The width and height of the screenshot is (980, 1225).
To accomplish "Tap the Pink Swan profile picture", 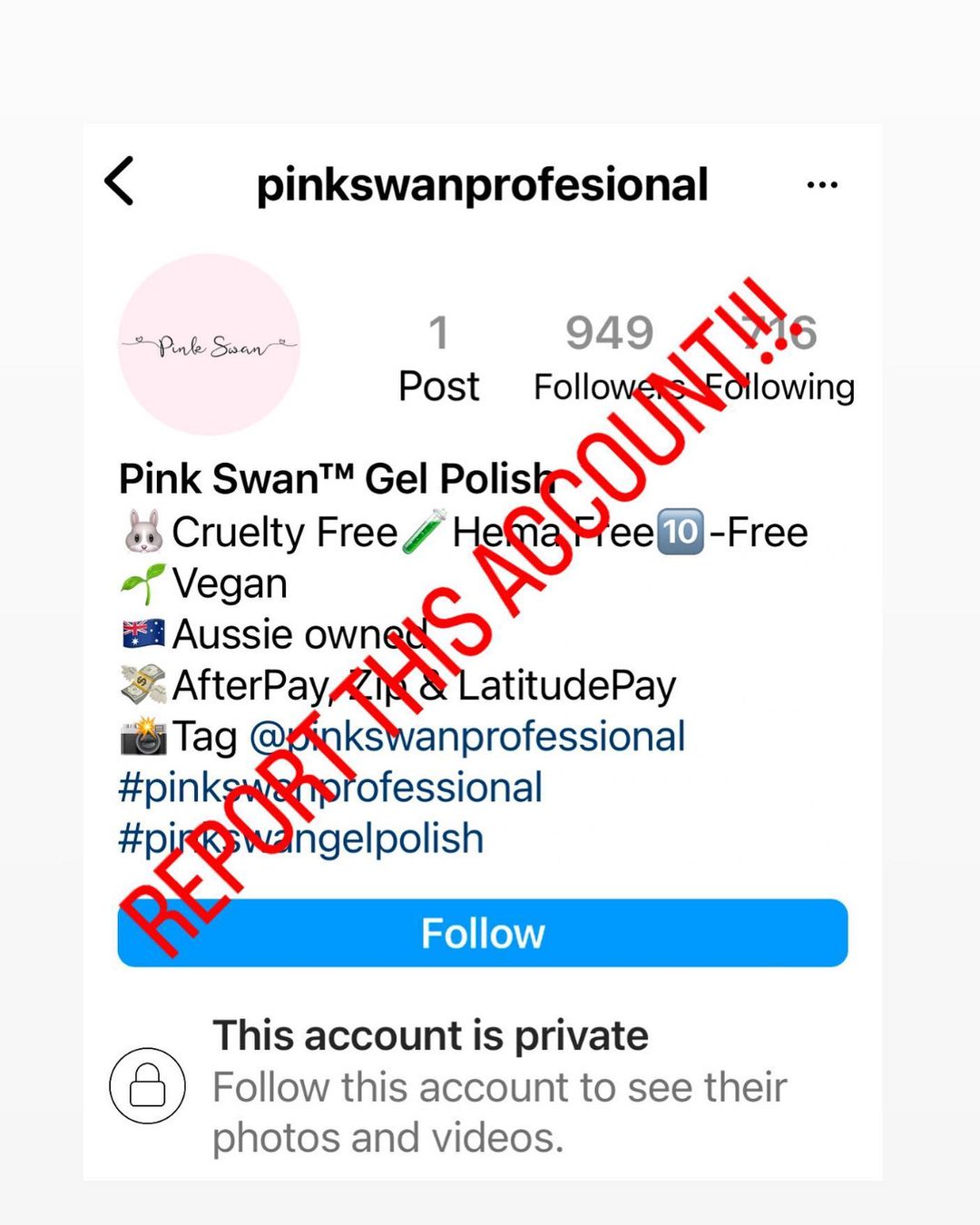I will click(210, 345).
